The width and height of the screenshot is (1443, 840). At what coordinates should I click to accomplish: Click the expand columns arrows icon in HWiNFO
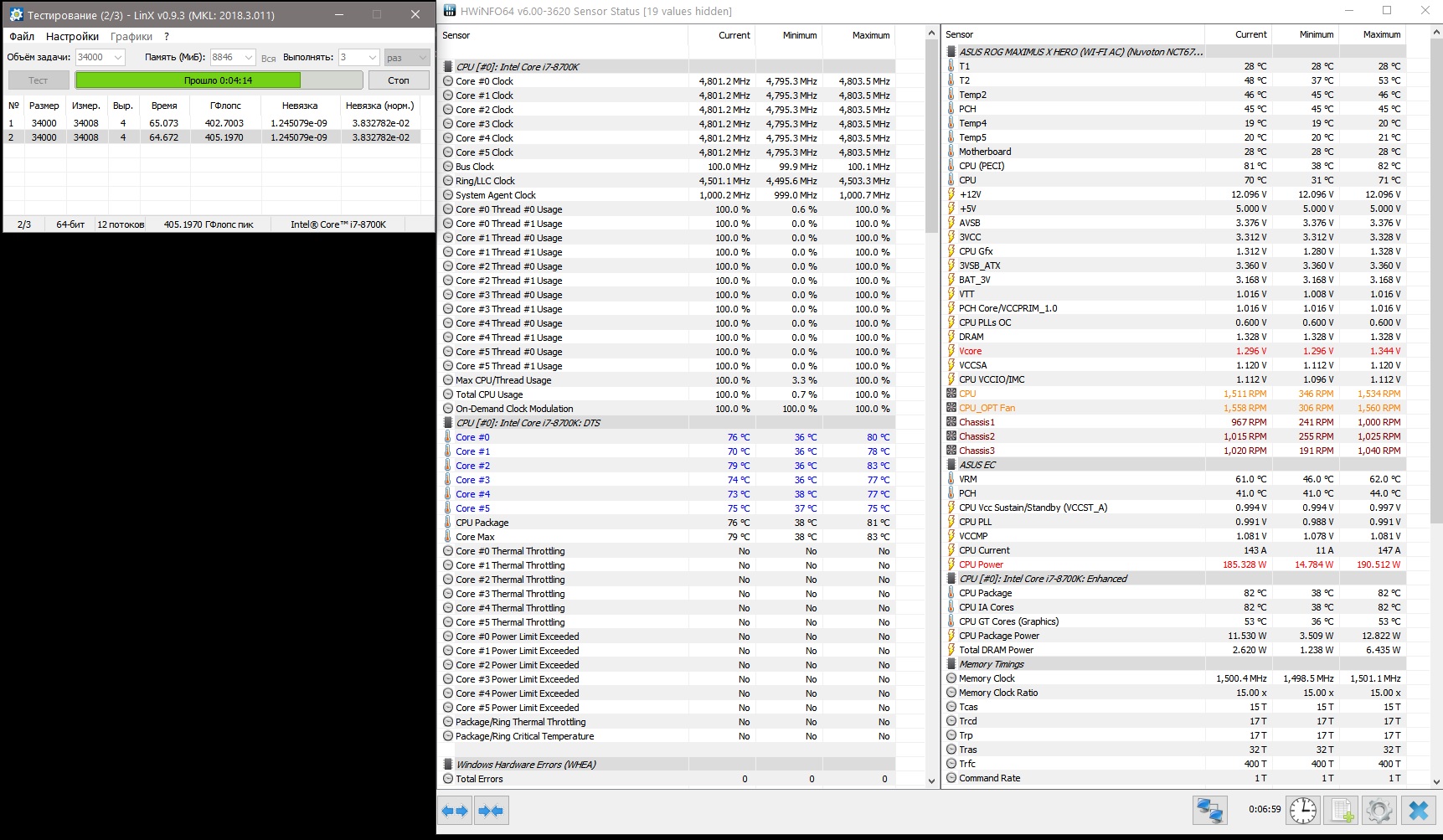[x=455, y=811]
